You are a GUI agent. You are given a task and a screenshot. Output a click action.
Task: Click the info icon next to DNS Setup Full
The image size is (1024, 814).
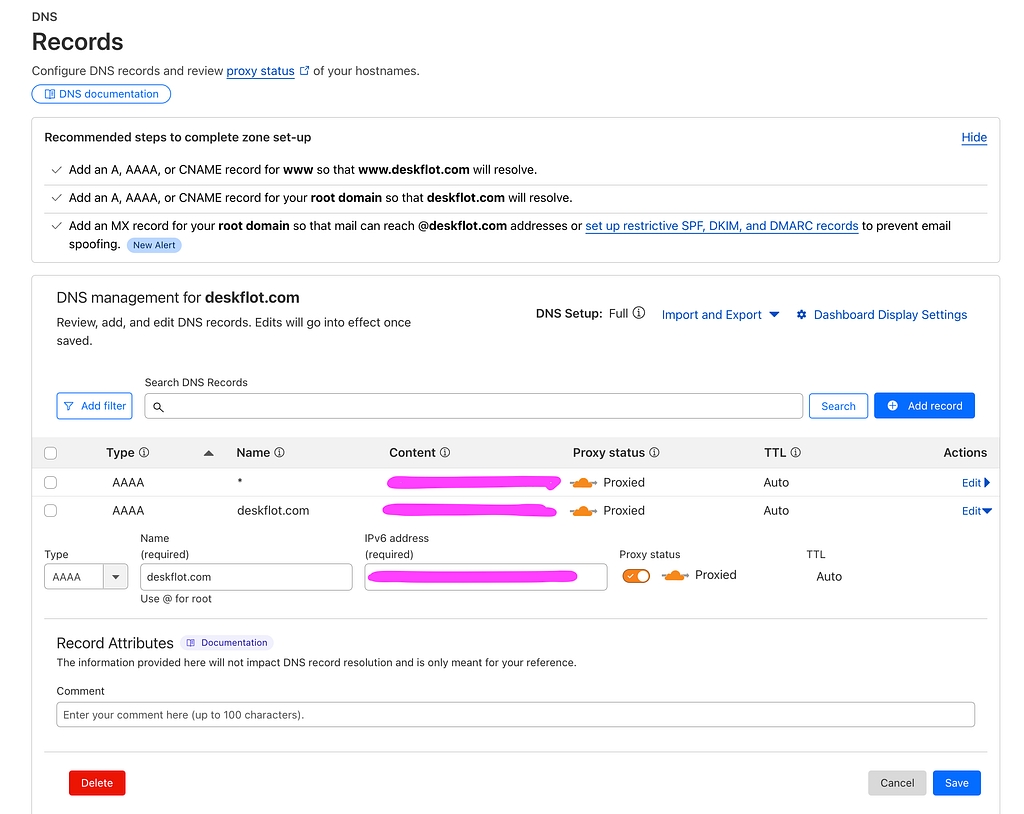[x=639, y=313]
